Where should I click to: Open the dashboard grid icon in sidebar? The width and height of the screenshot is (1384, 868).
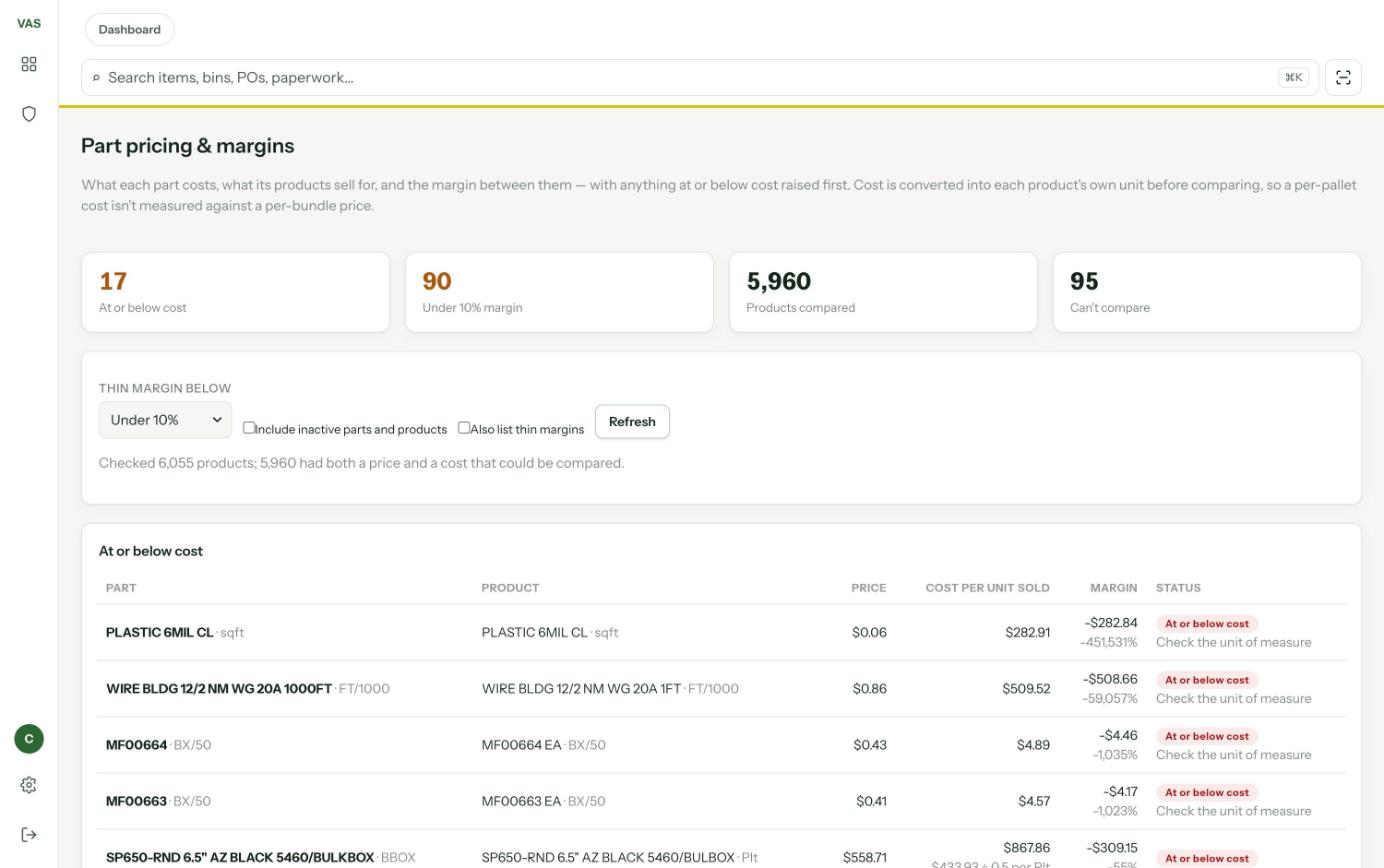pos(29,64)
